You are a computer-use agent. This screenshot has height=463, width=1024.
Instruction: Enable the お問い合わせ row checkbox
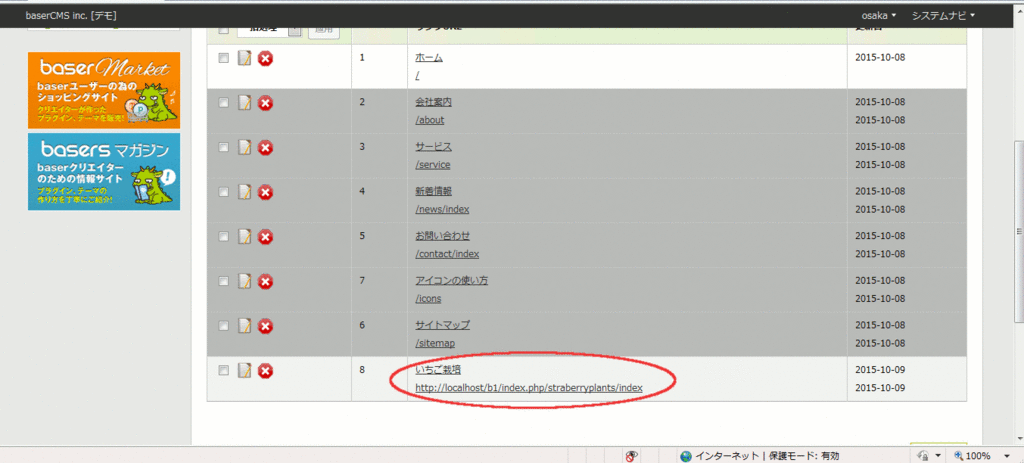(x=223, y=236)
